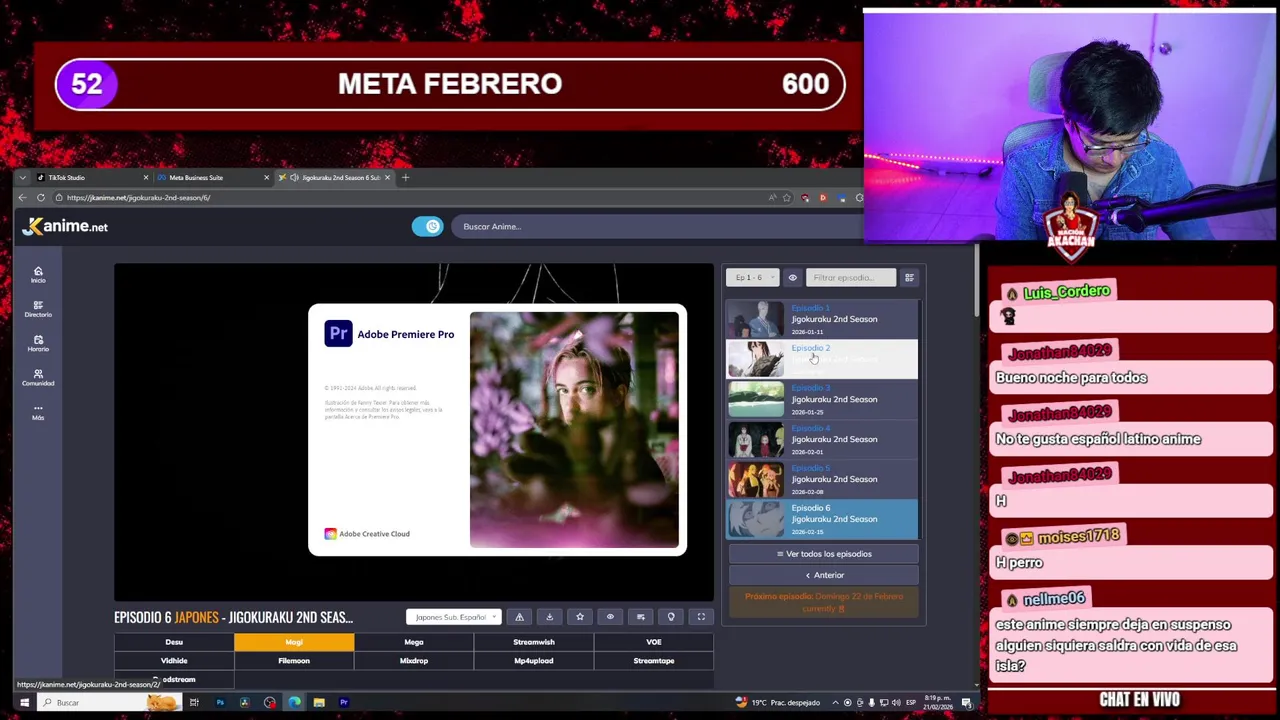The width and height of the screenshot is (1280, 720).
Task: Click the fullscreen expand icon under the player
Action: (701, 617)
